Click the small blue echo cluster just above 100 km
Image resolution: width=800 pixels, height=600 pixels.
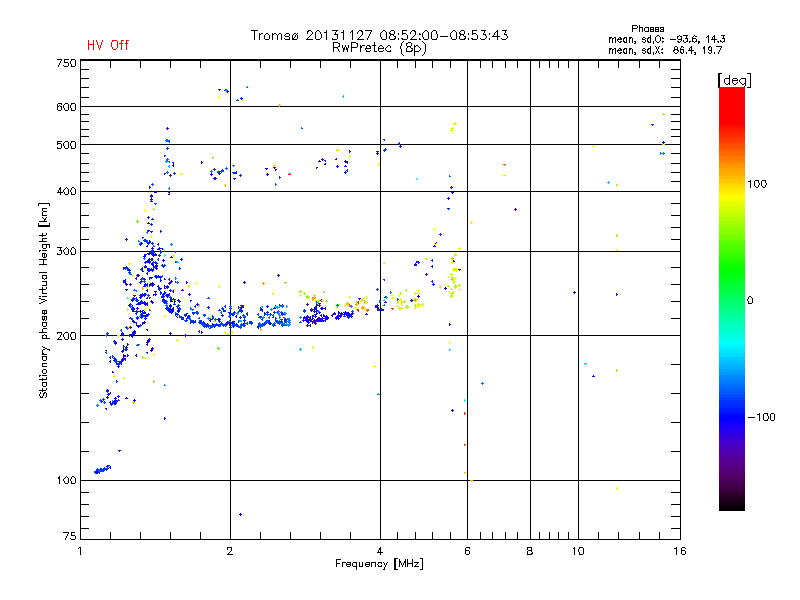point(102,469)
